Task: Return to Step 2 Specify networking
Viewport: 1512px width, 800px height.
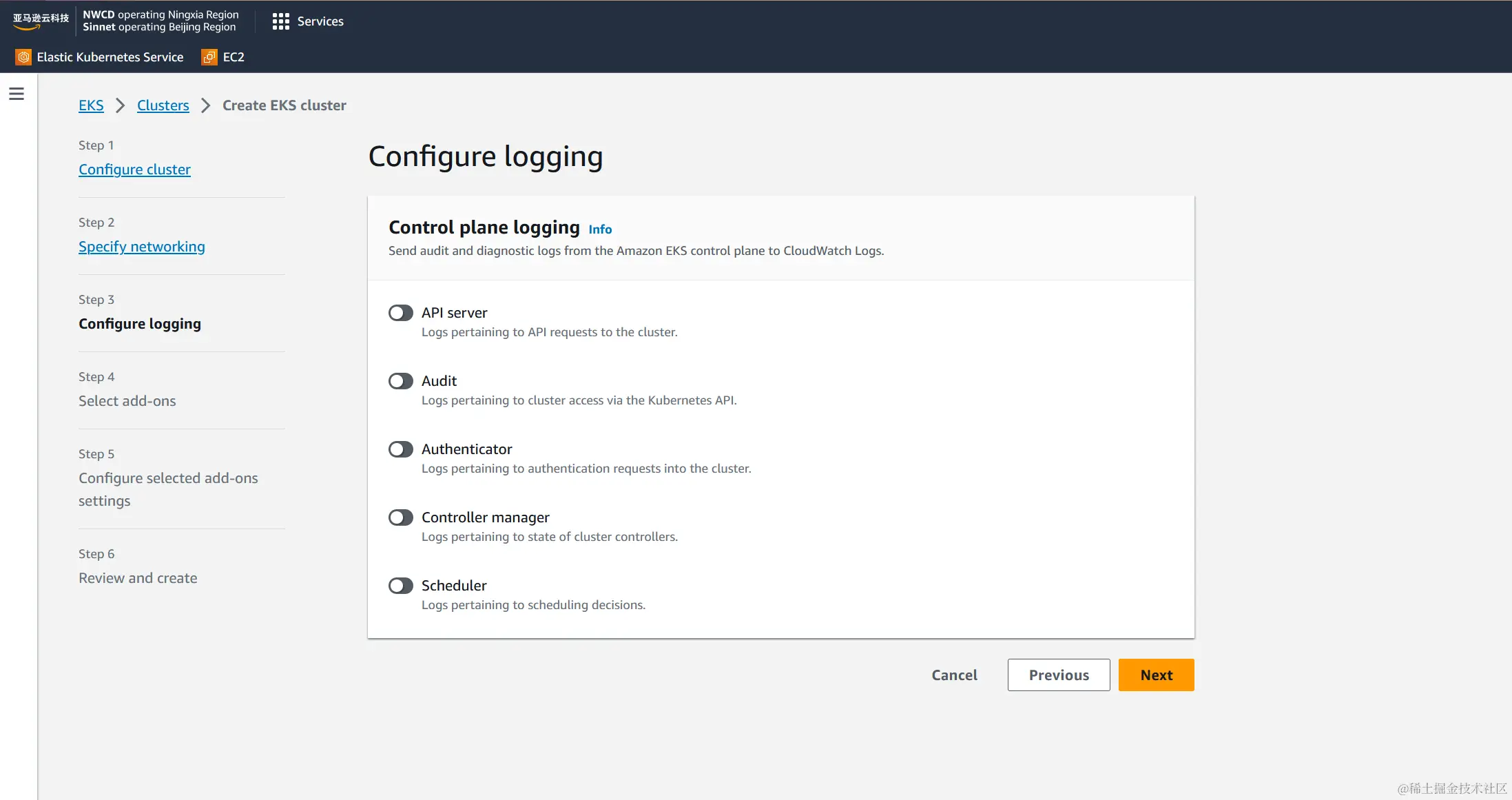Action: click(x=142, y=247)
